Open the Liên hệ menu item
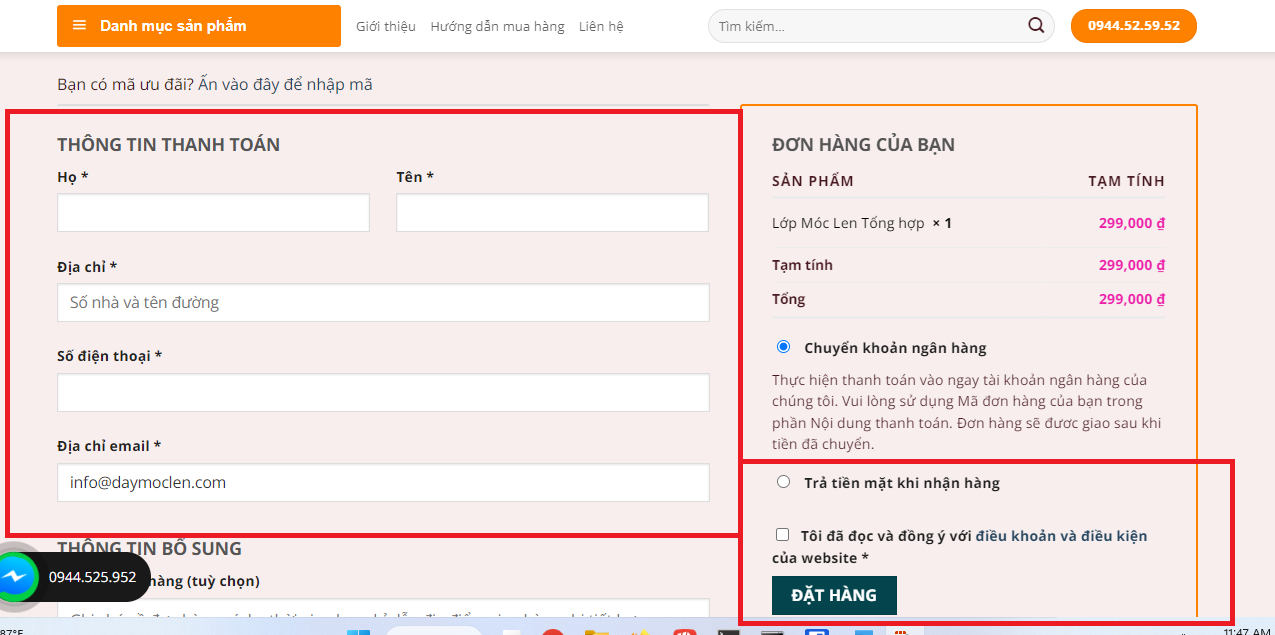This screenshot has height=635, width=1275. tap(600, 27)
